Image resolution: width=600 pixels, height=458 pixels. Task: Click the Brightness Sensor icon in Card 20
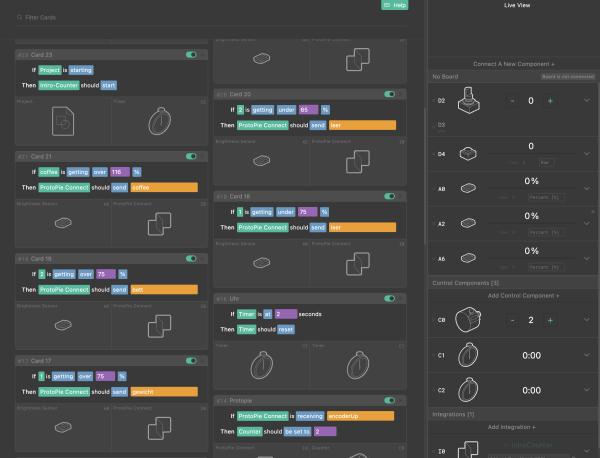click(262, 160)
